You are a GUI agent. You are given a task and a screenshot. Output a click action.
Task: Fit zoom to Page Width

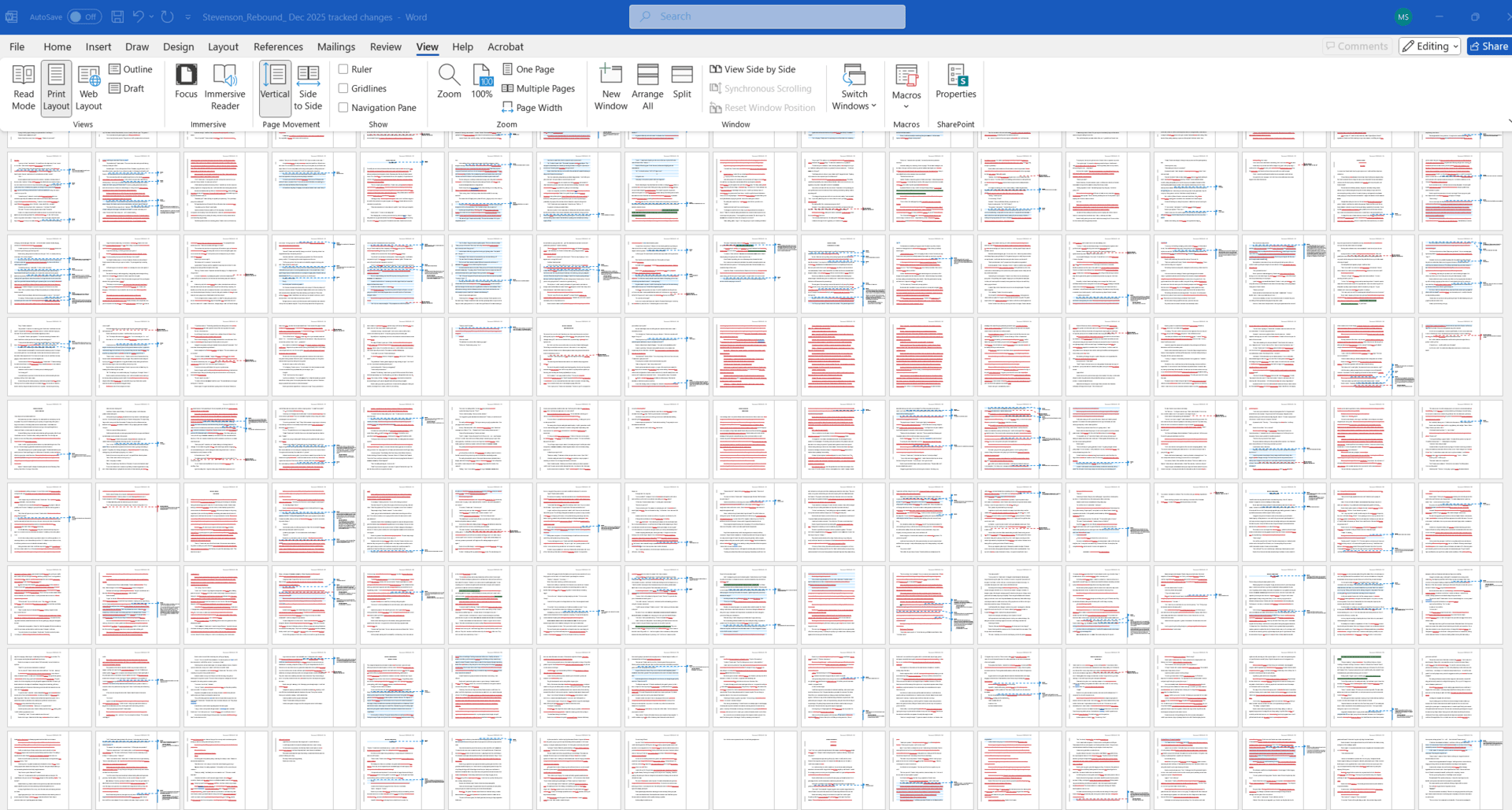[532, 108]
